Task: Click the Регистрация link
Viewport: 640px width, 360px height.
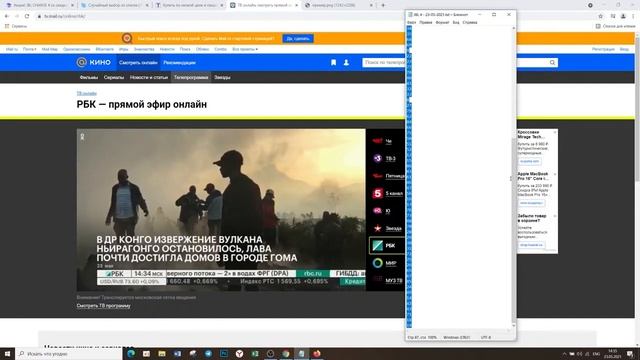Action: click(x=603, y=49)
